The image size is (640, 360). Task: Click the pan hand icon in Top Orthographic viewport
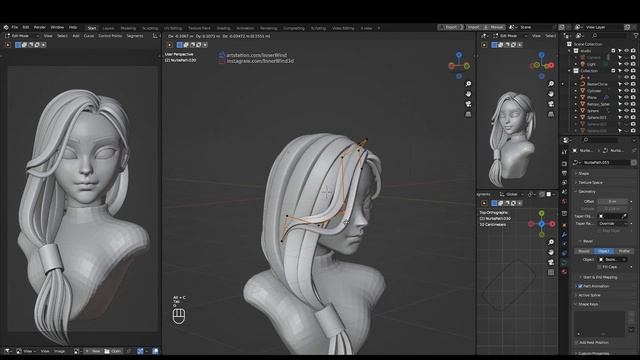pos(551,252)
